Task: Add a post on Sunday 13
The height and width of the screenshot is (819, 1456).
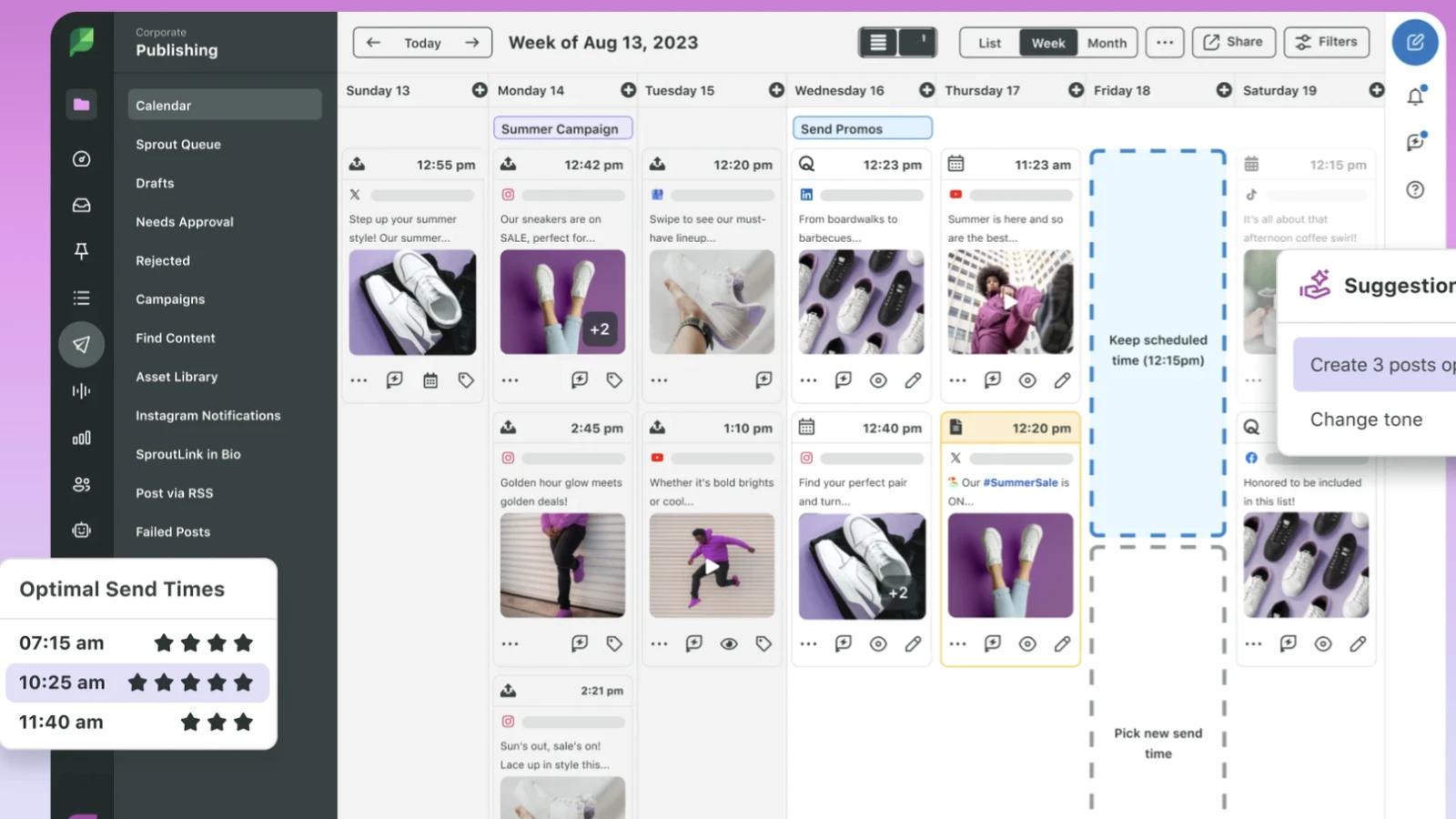Action: coord(480,90)
